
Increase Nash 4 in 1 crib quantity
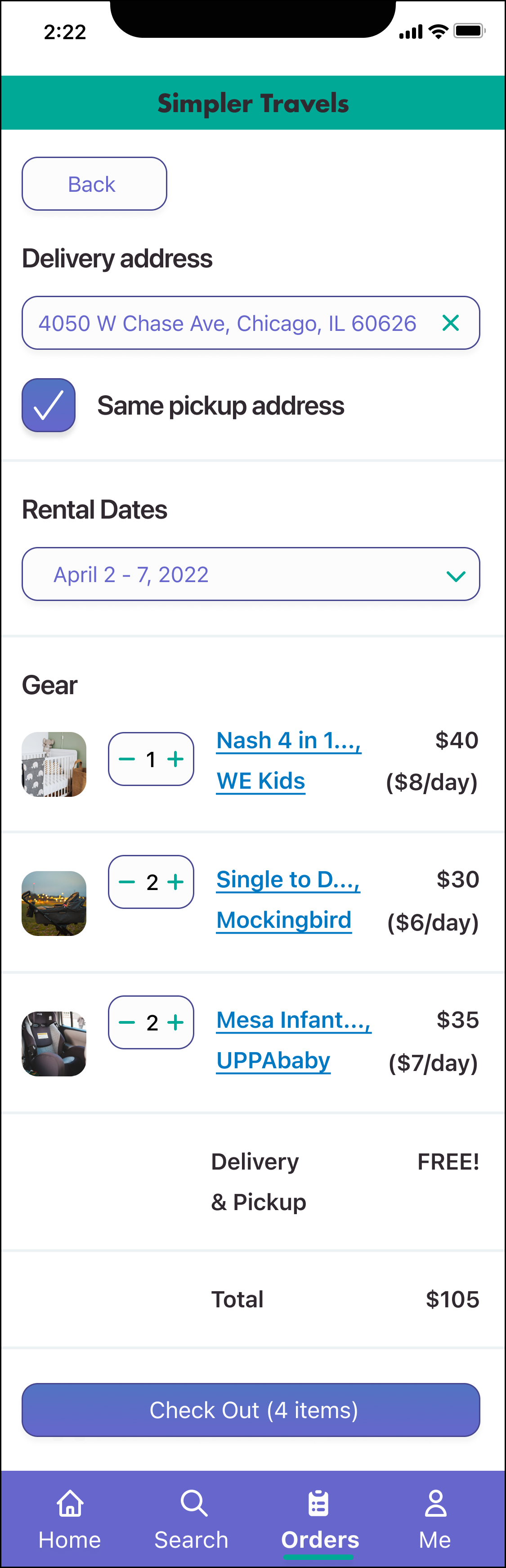(176, 759)
